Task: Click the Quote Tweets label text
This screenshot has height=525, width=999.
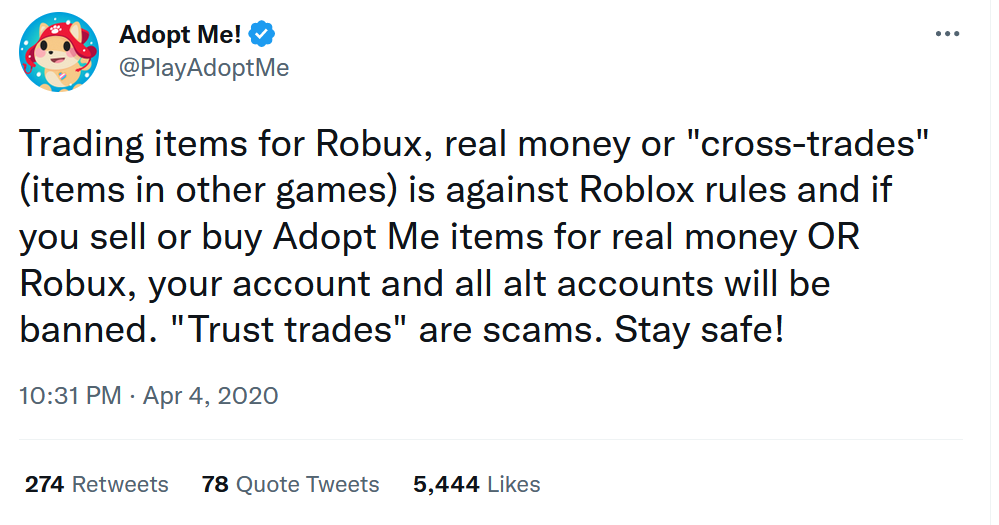Action: click(x=308, y=485)
